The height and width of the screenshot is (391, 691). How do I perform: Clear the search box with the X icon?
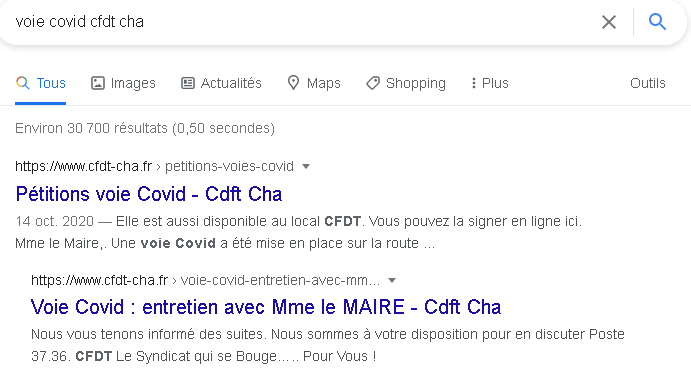click(609, 22)
